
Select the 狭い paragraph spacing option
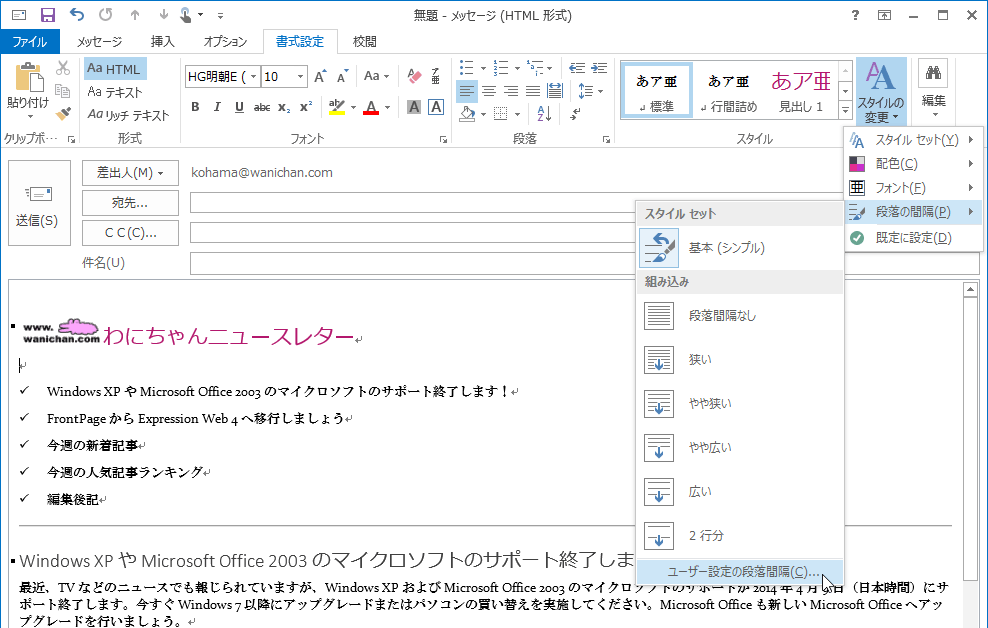(740, 360)
